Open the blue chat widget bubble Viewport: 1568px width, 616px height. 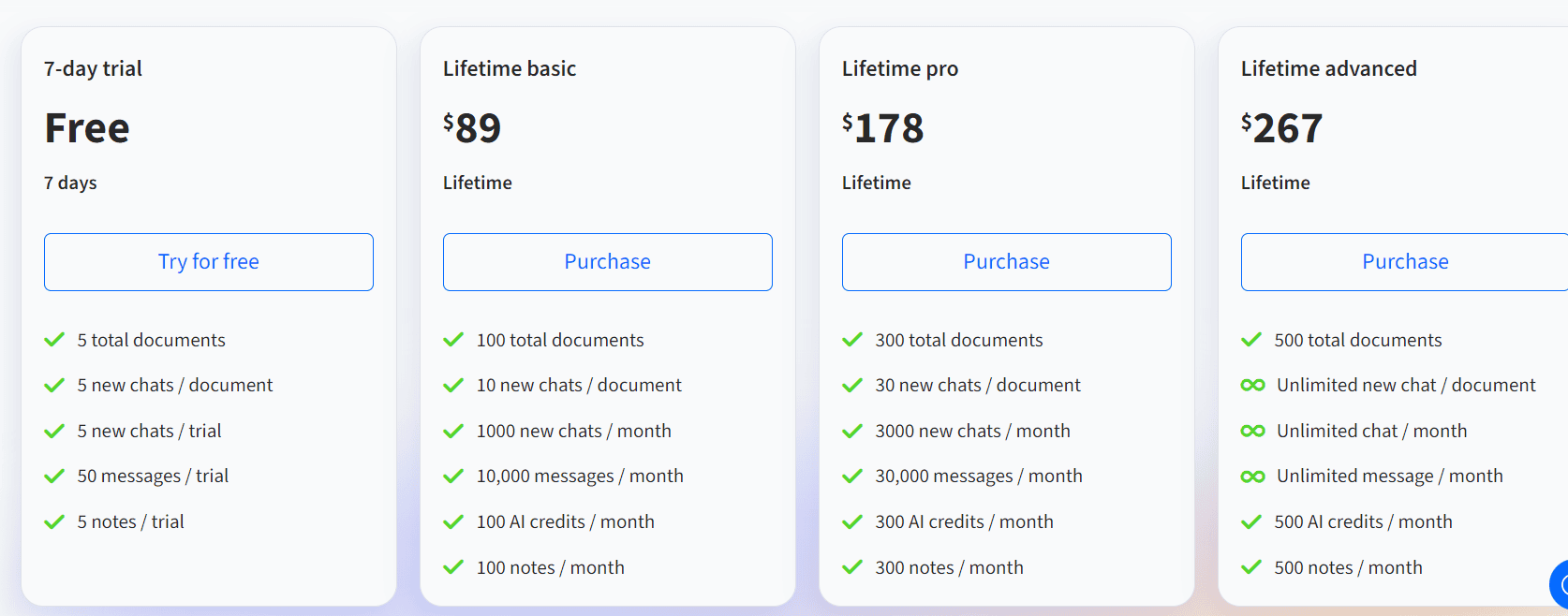click(1560, 584)
